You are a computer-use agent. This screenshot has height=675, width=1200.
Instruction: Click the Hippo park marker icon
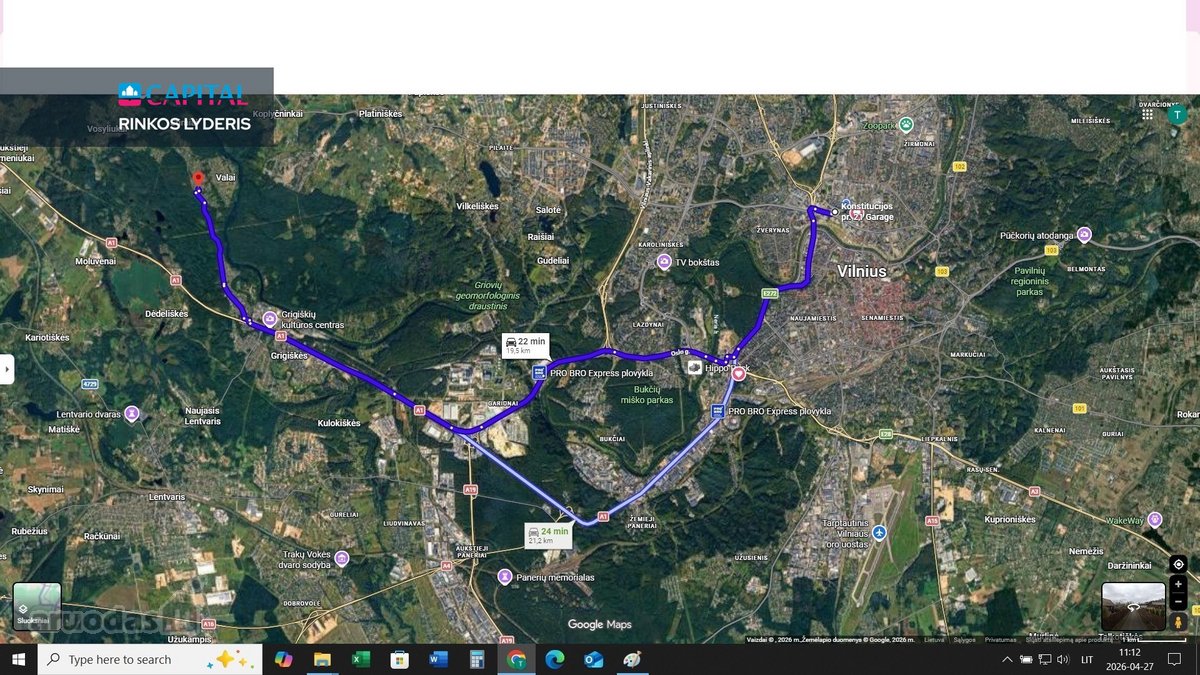pos(695,368)
